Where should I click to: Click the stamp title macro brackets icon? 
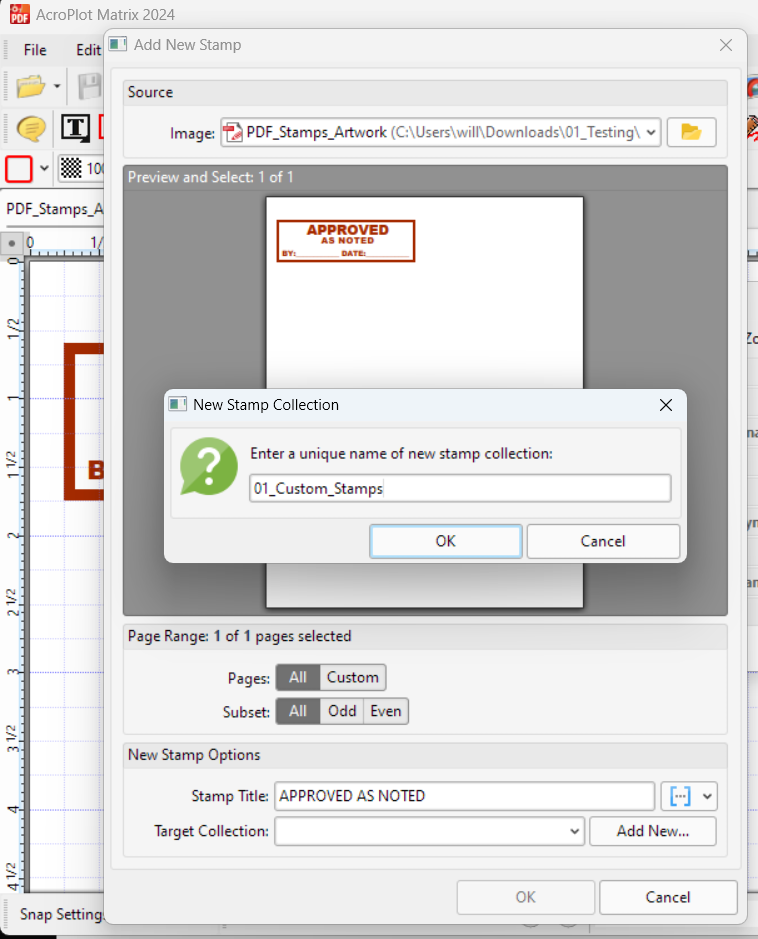pyautogui.click(x=681, y=796)
